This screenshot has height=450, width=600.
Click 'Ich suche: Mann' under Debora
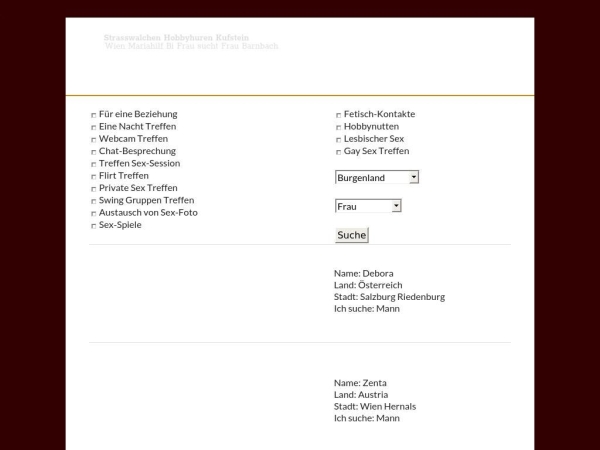(367, 308)
